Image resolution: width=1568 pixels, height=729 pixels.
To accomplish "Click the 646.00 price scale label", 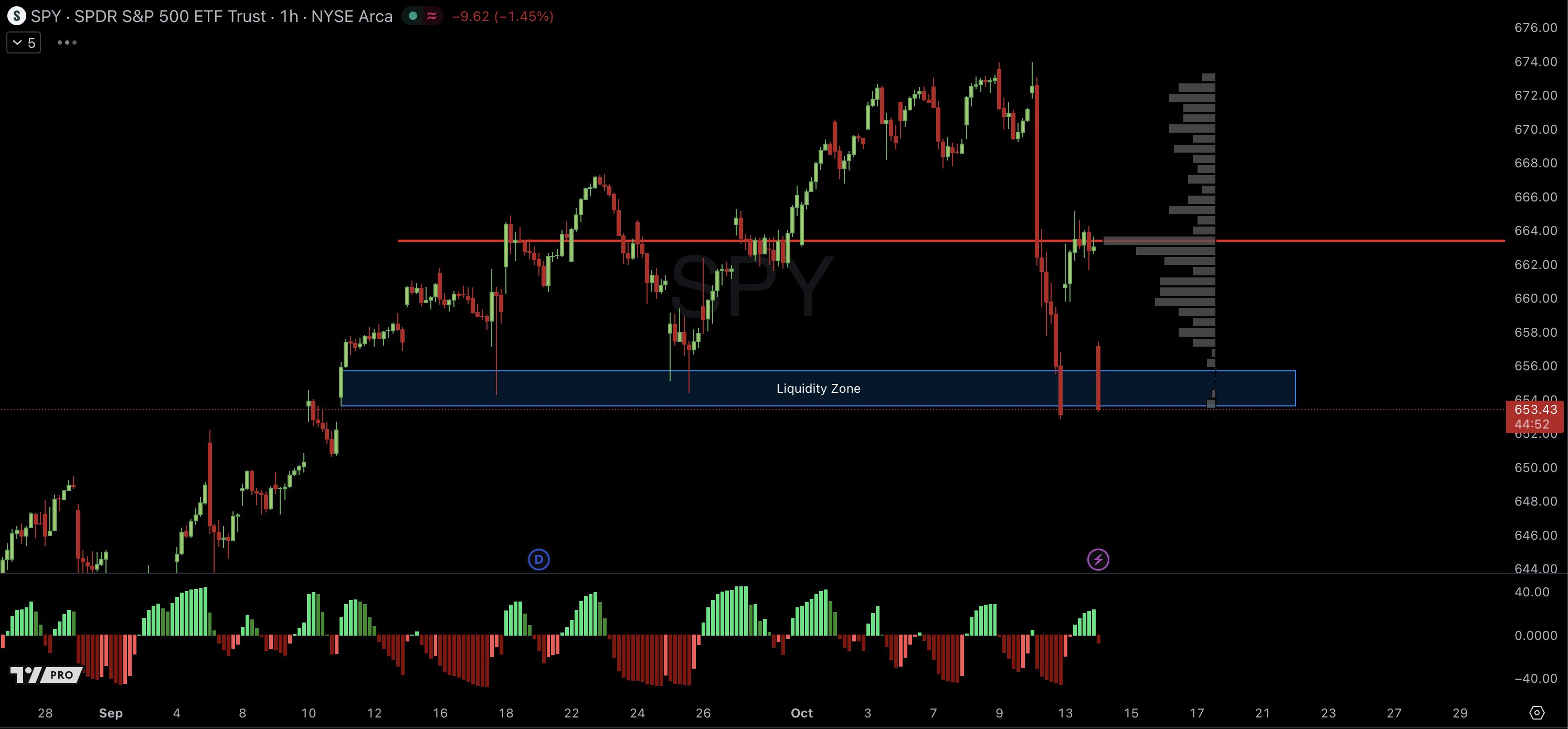I will 1536,535.
